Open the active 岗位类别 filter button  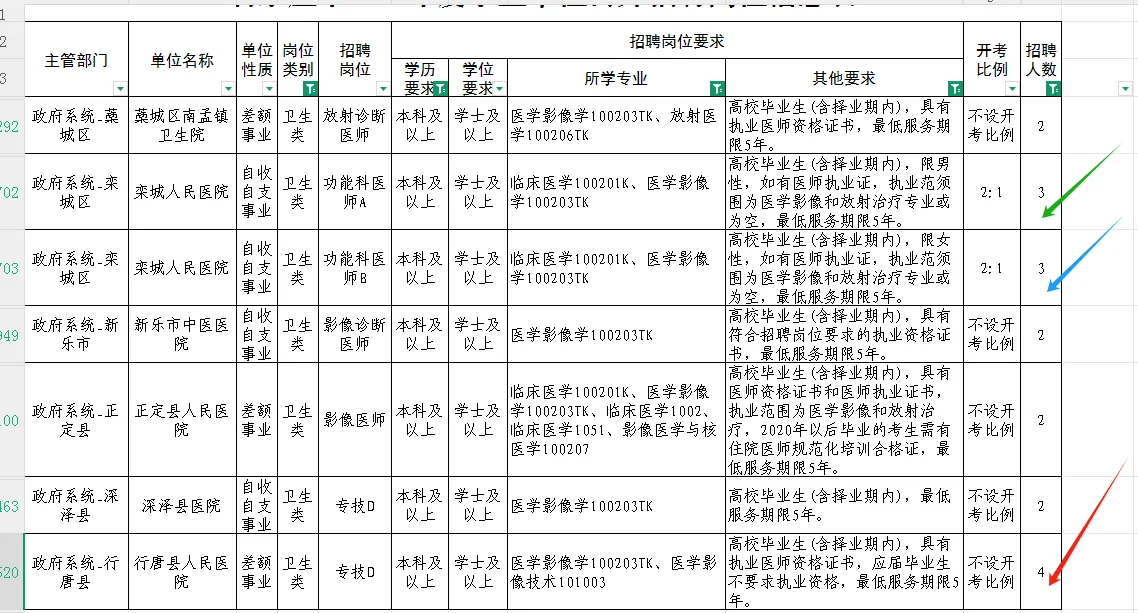point(310,89)
